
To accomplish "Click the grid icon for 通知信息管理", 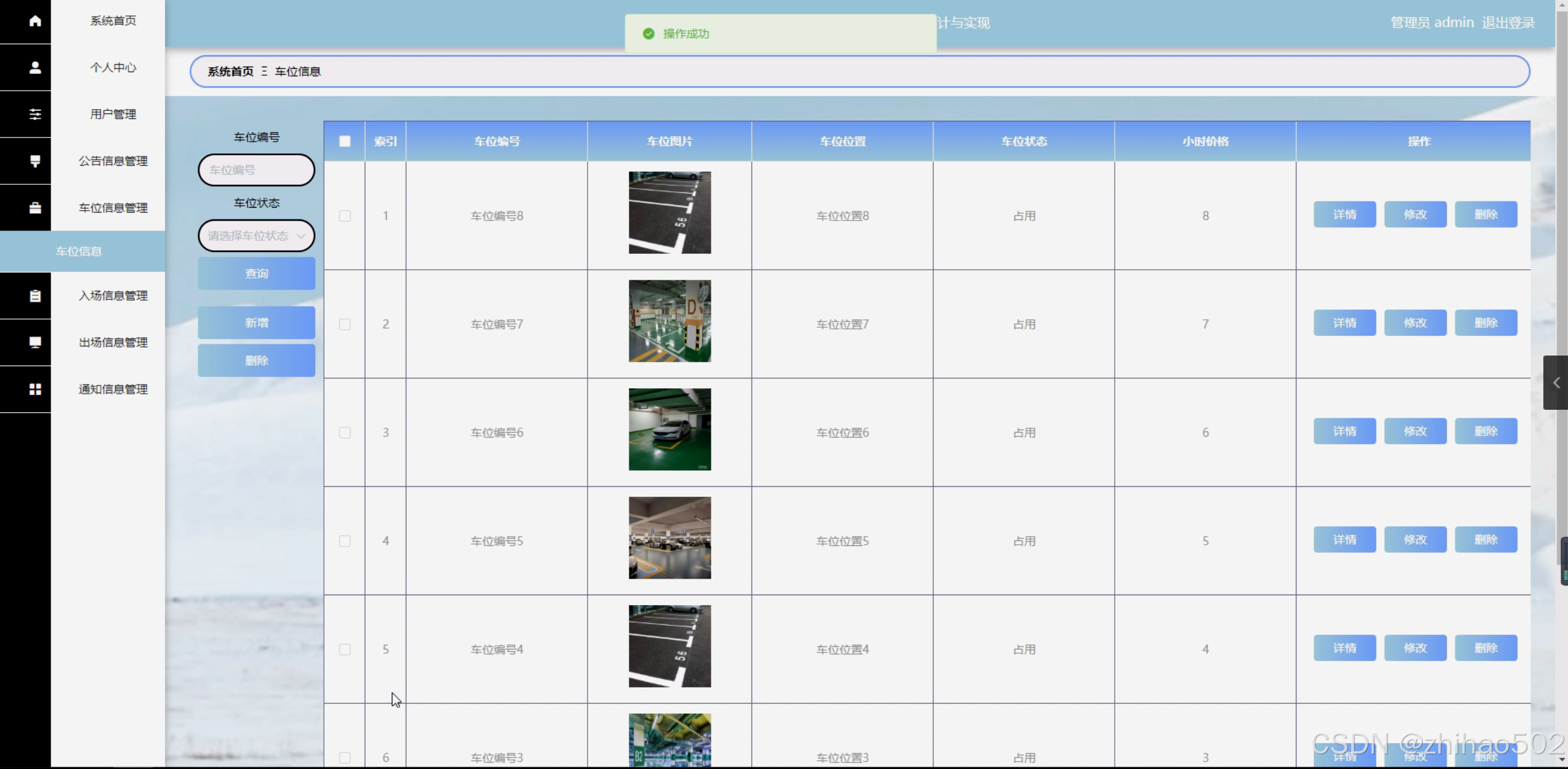I will tap(35, 389).
